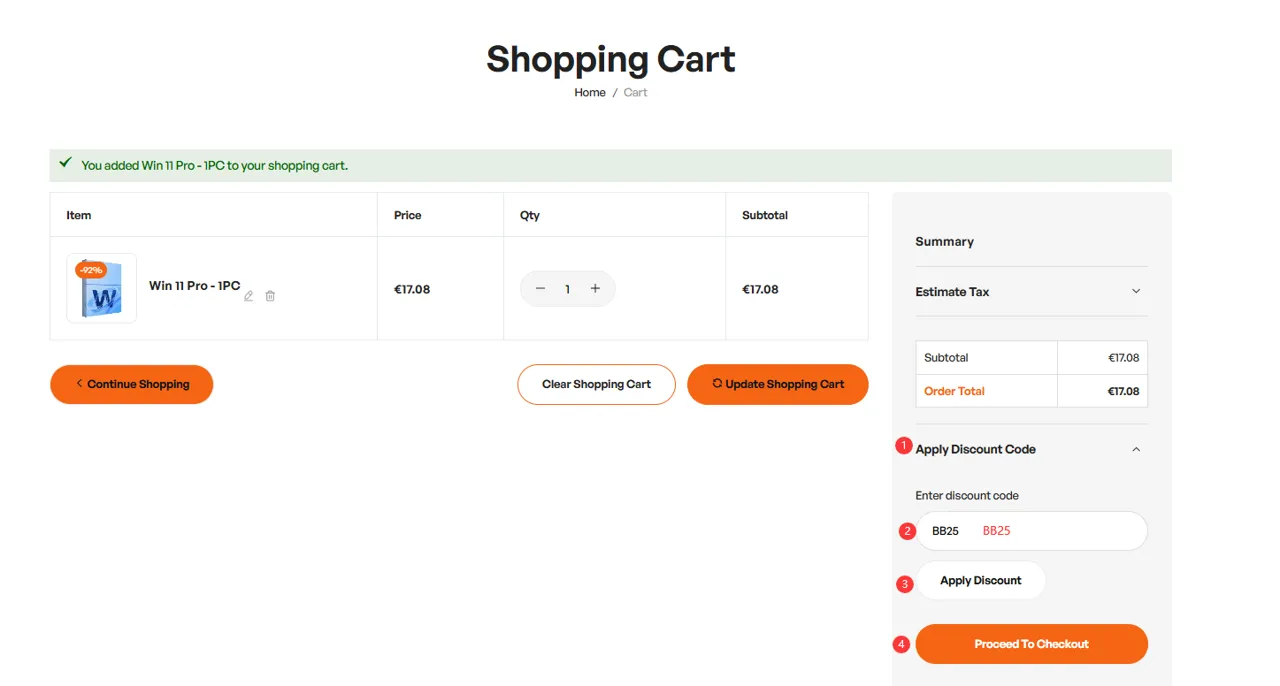Increase quantity with the plus button

click(595, 289)
